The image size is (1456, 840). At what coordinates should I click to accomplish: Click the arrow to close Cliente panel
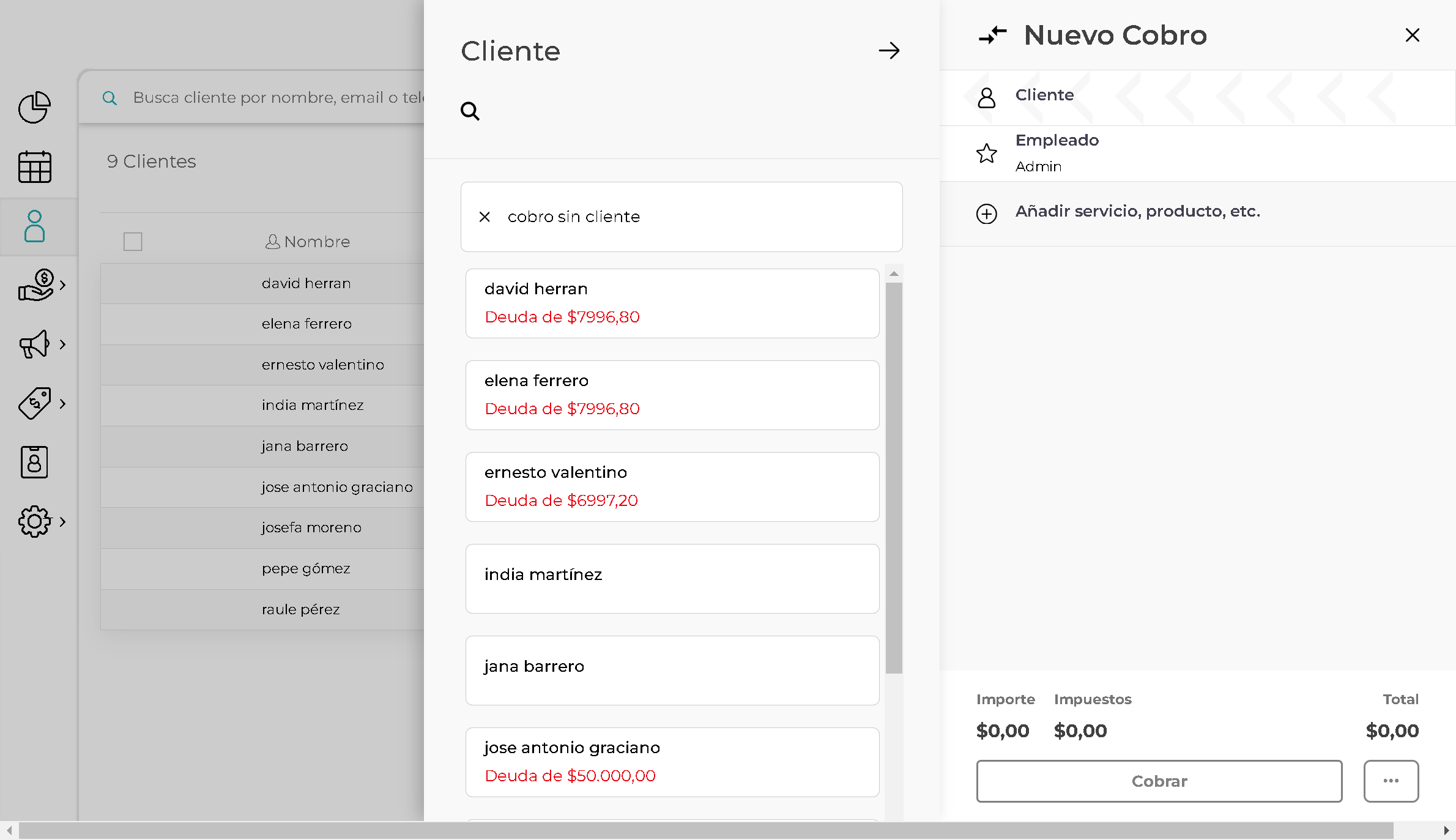889,50
